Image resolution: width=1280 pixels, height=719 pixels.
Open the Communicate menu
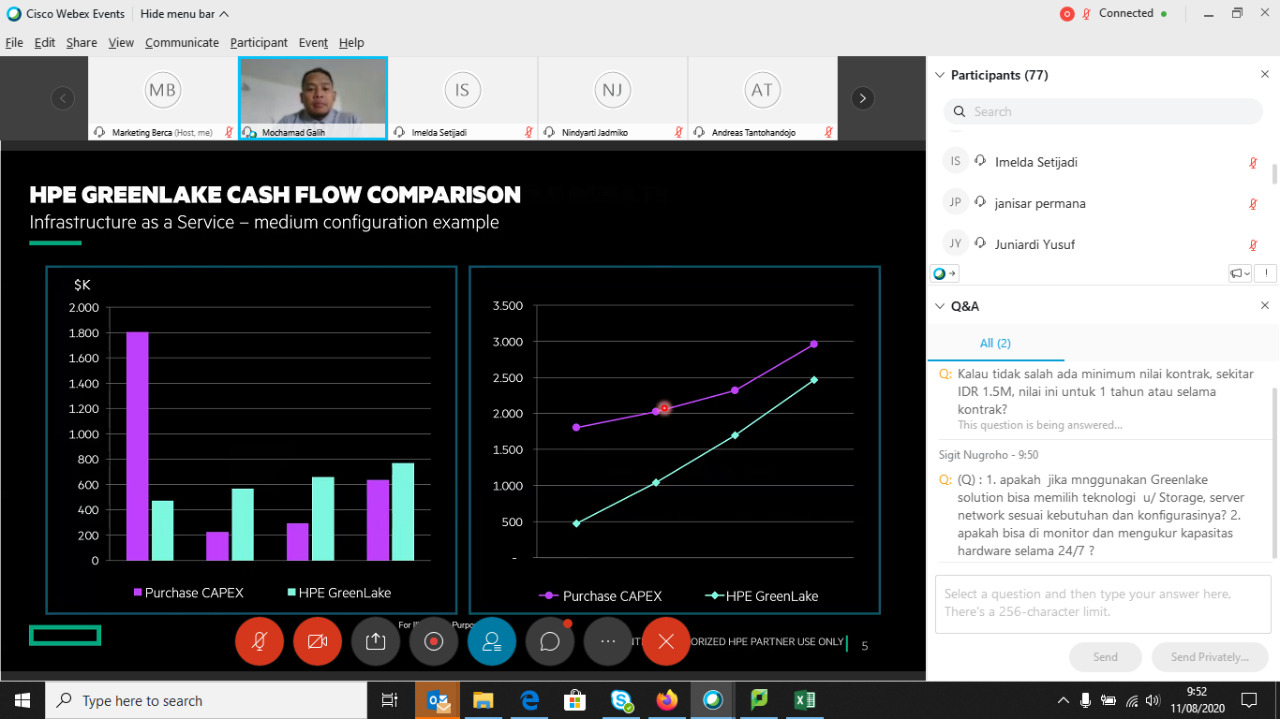point(182,43)
